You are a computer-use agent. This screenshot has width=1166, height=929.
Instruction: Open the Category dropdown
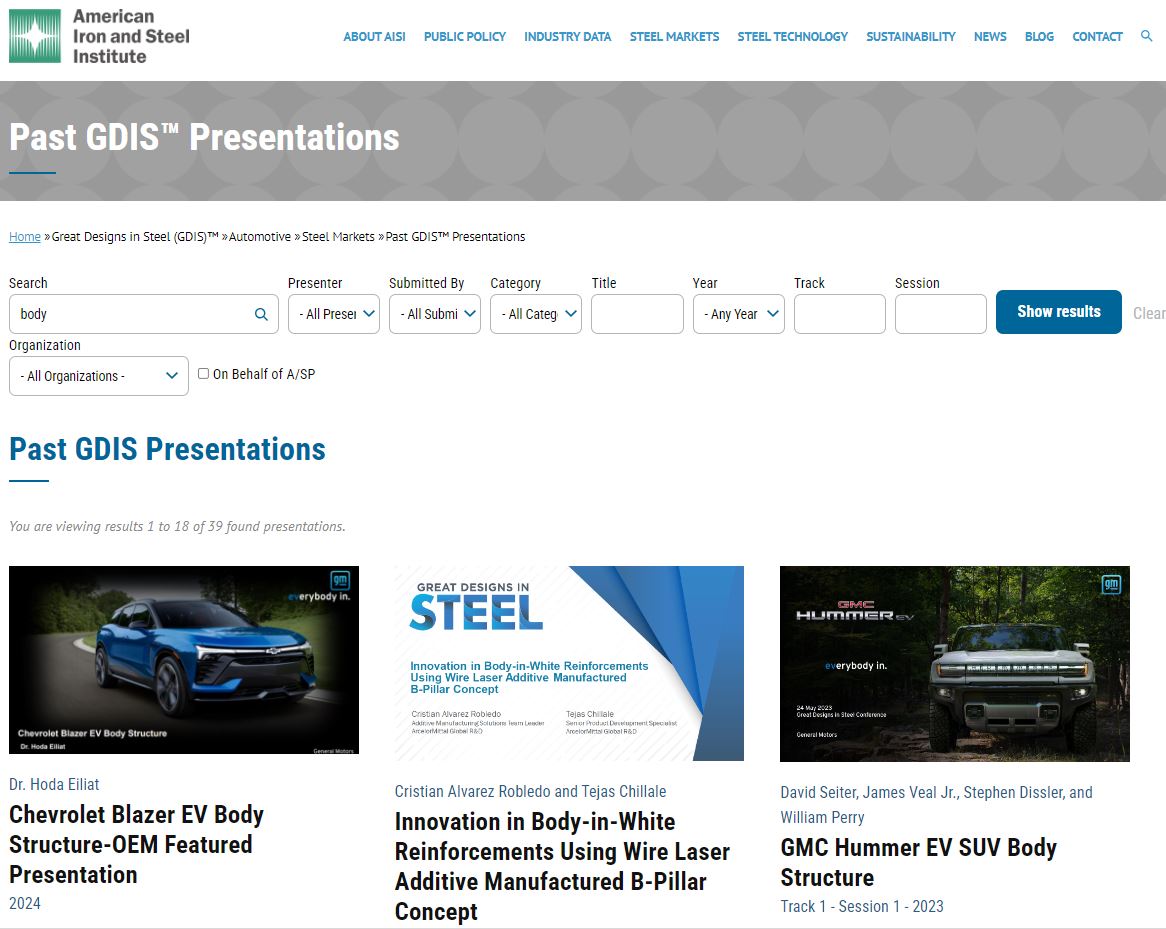[535, 314]
